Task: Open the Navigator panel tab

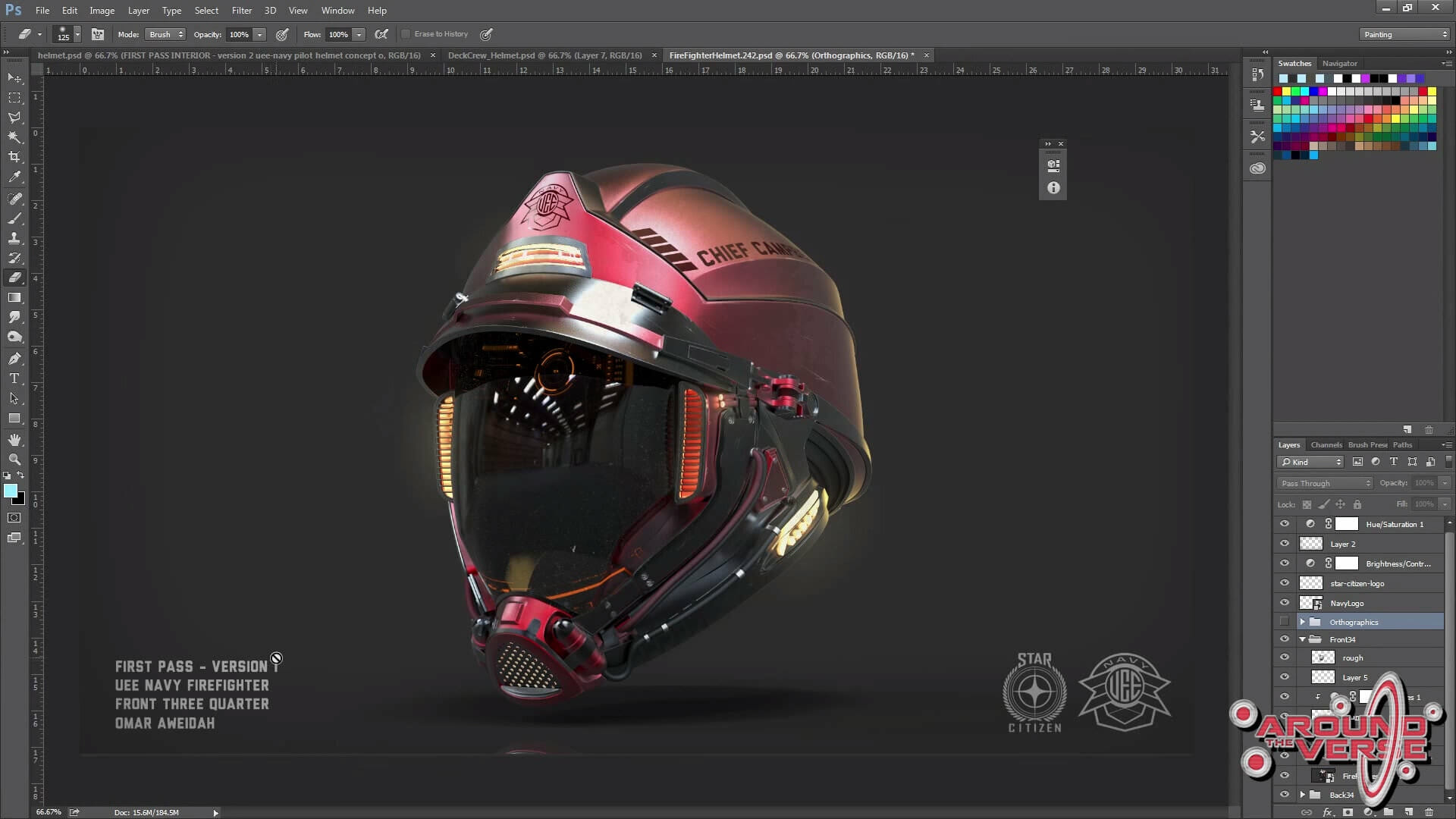Action: click(x=1339, y=64)
